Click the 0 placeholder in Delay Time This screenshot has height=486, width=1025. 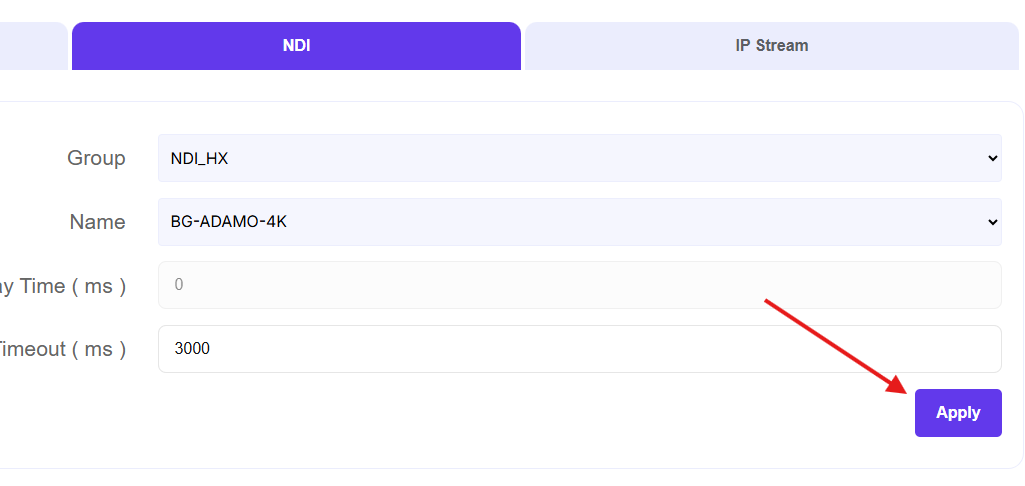pyautogui.click(x=178, y=285)
